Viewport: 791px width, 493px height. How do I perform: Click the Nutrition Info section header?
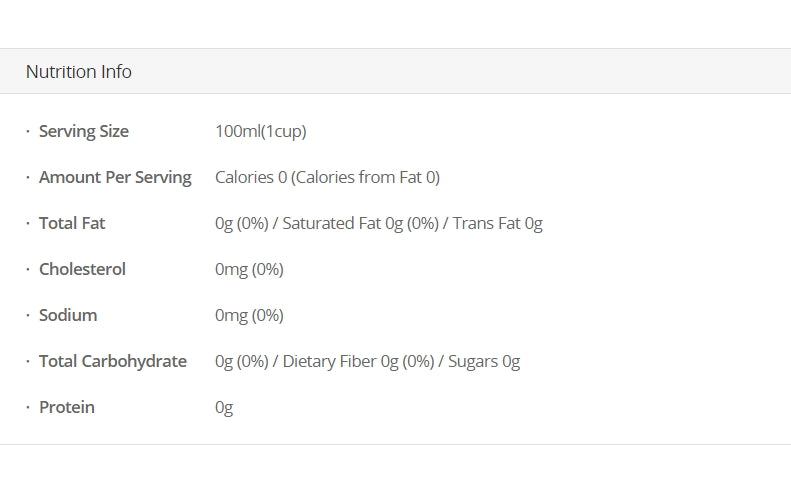[79, 72]
